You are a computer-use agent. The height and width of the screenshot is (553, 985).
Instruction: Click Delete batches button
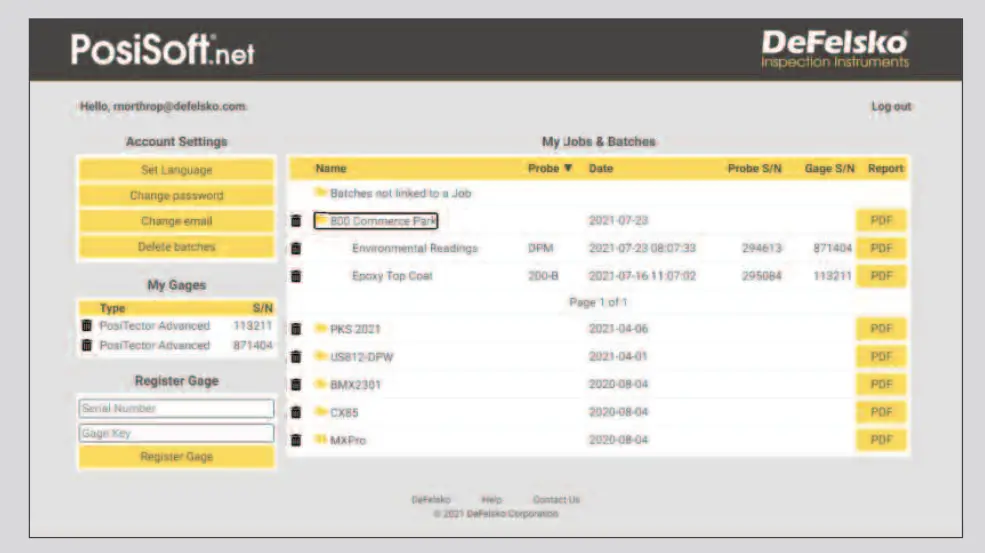point(177,246)
